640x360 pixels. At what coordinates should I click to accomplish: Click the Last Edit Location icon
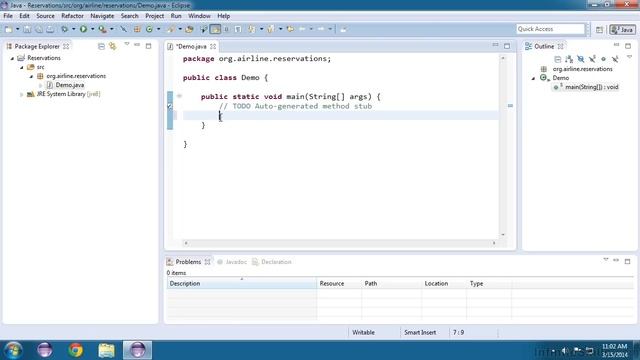click(290, 29)
